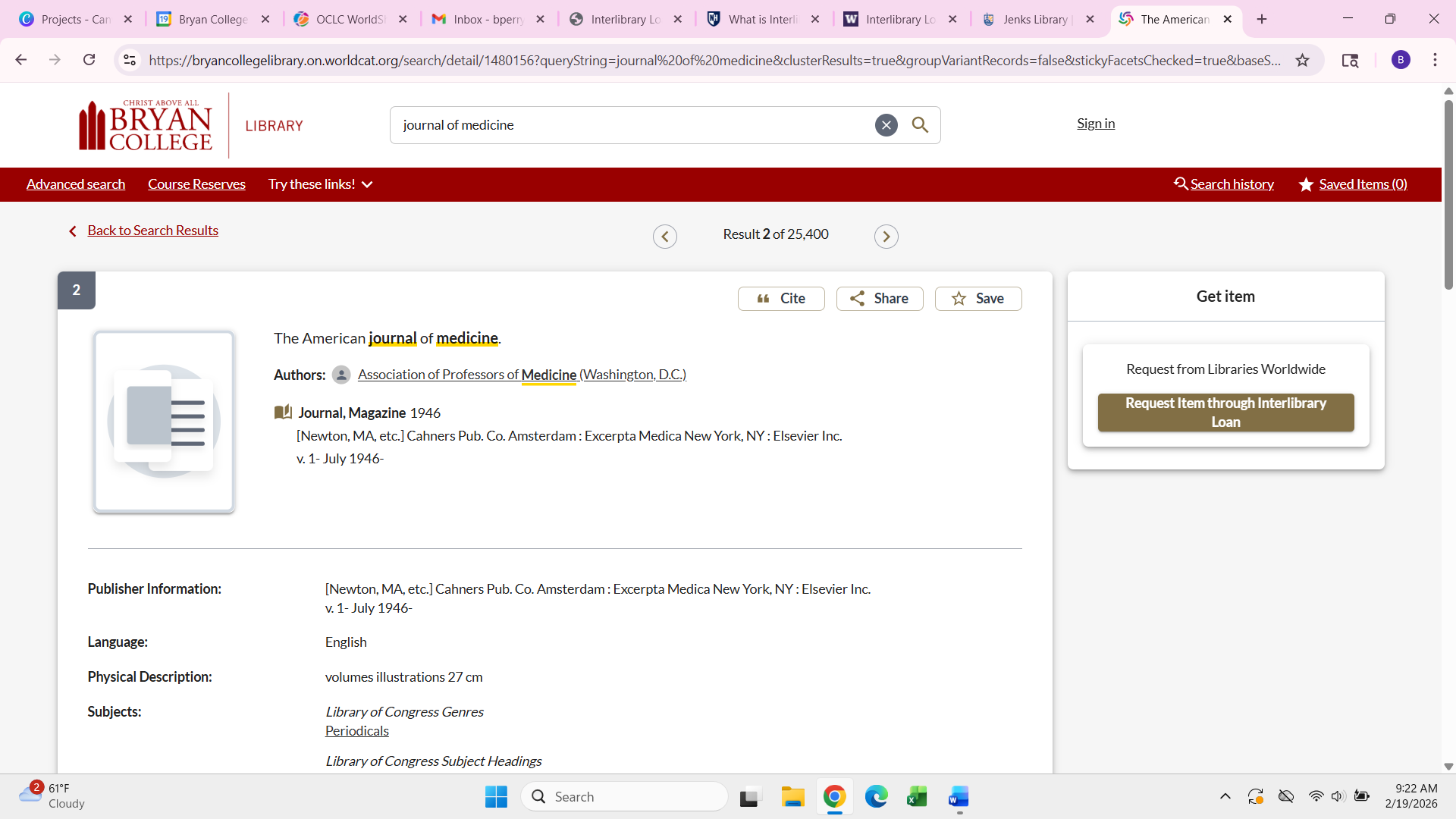Go to next result arrow

(886, 236)
